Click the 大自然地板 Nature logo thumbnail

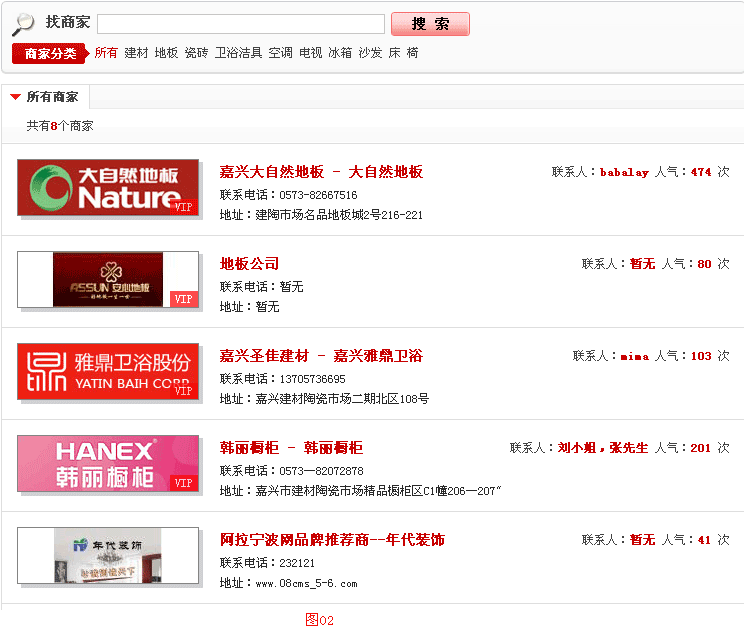(108, 187)
